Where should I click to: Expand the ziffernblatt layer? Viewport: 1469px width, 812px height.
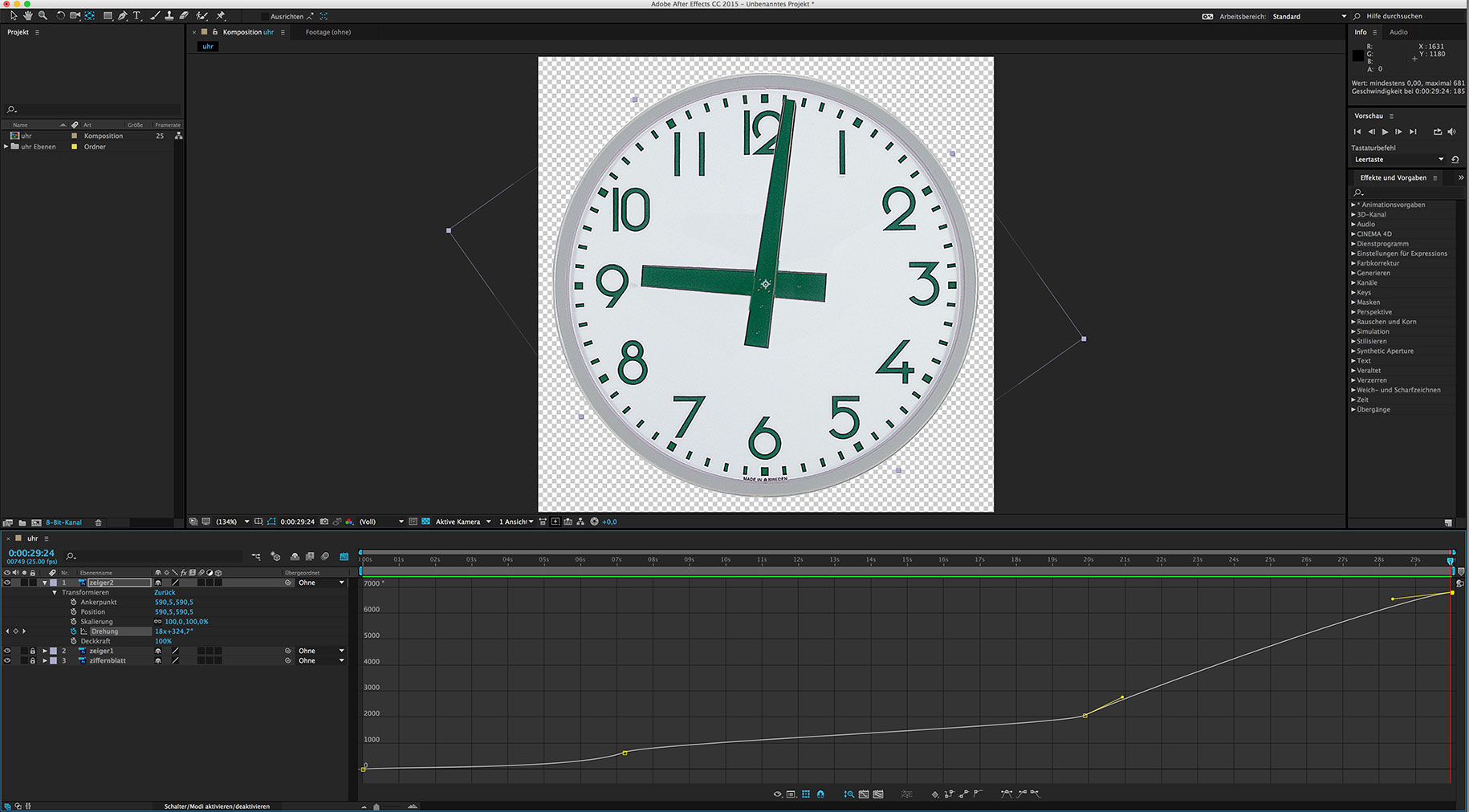coord(45,660)
